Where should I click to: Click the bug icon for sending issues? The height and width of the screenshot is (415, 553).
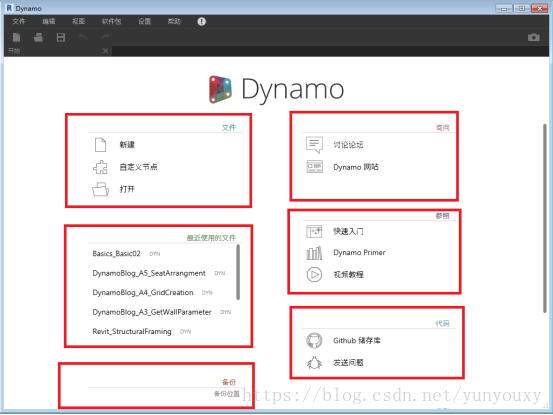tap(314, 362)
